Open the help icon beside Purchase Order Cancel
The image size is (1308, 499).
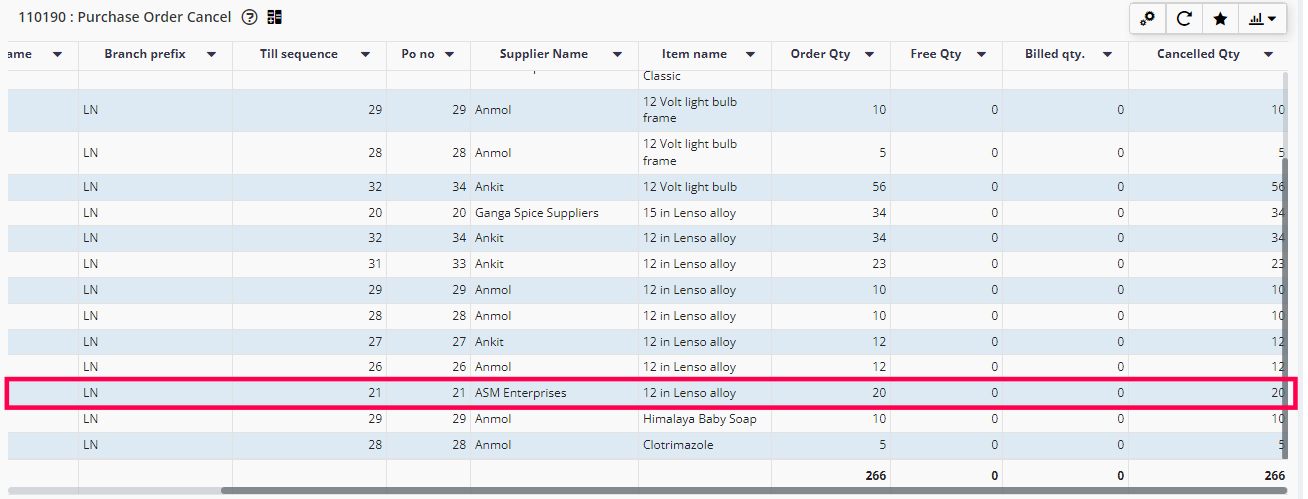(250, 17)
